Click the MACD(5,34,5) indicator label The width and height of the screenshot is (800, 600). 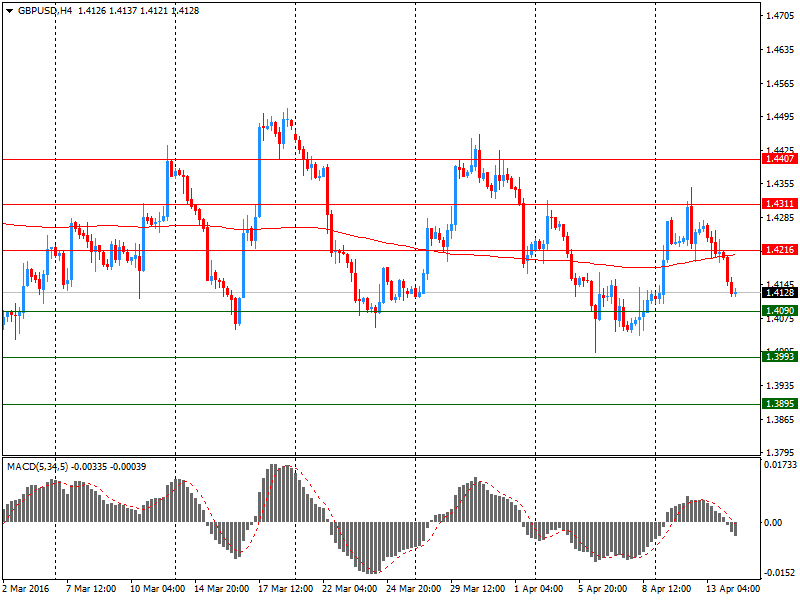(x=37, y=467)
